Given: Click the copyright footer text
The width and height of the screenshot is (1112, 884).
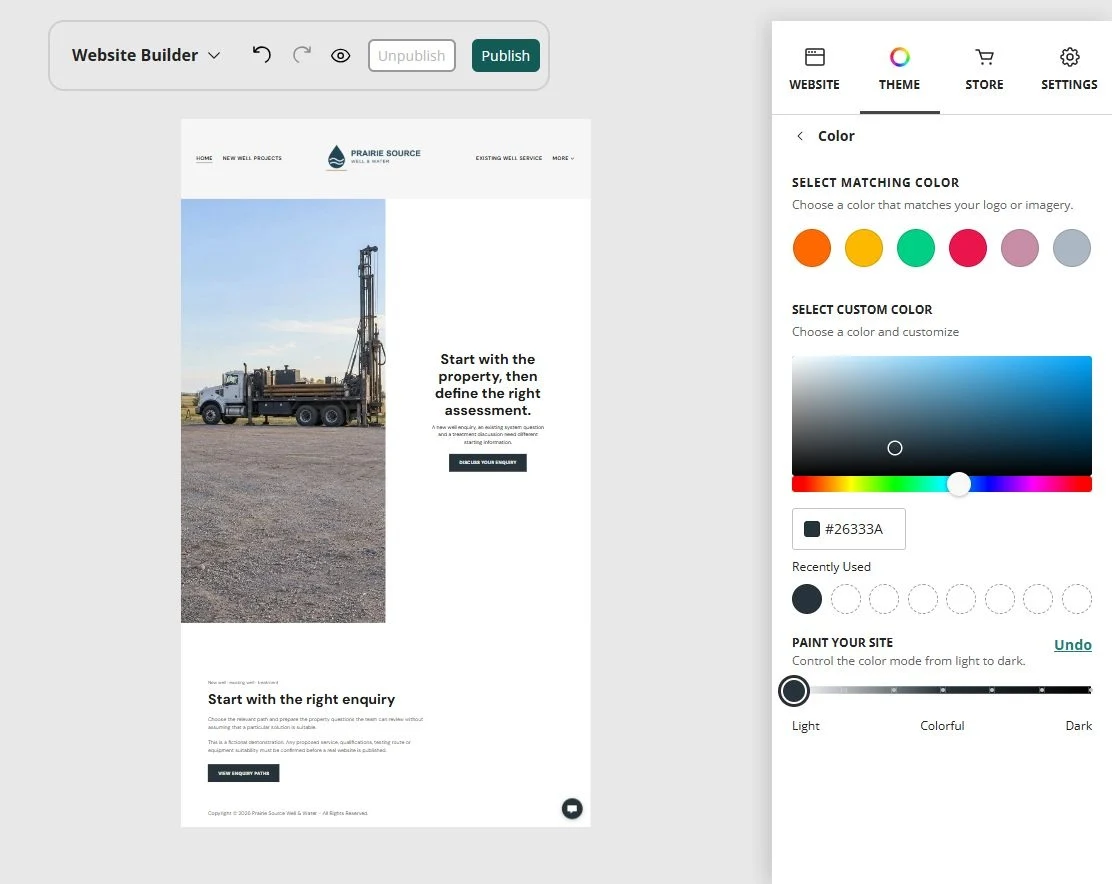Looking at the screenshot, I should click(287, 813).
